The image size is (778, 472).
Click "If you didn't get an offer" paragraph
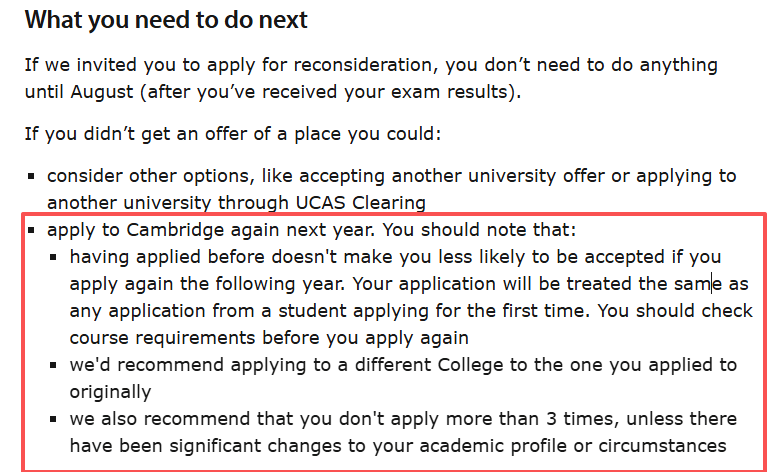tap(198, 133)
